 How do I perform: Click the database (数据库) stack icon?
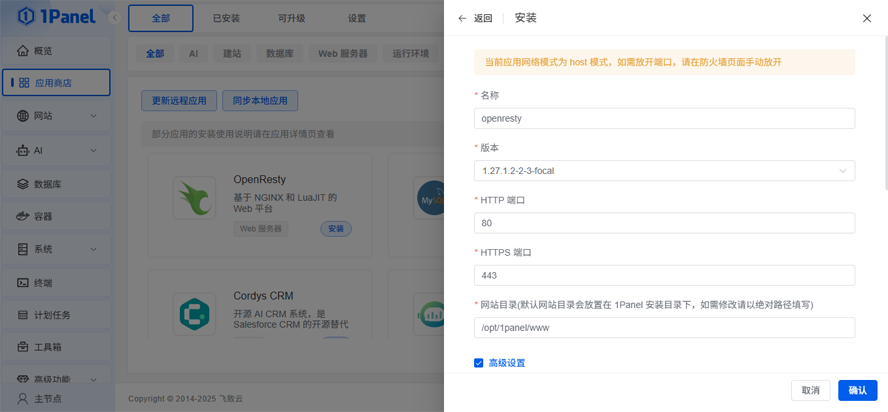pos(23,184)
